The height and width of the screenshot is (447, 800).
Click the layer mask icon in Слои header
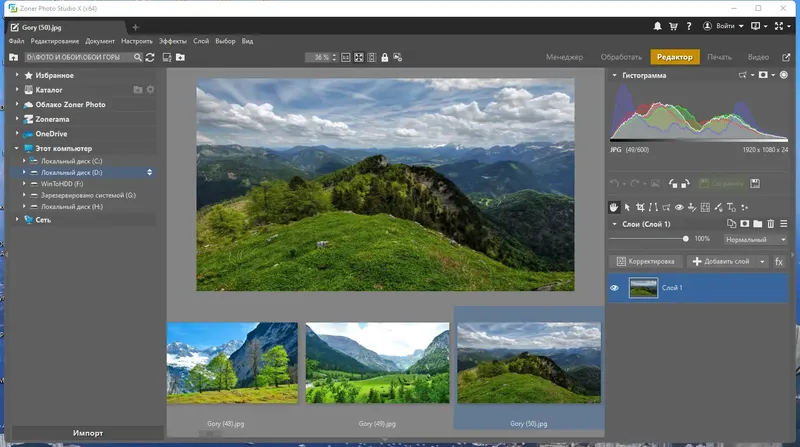click(744, 224)
